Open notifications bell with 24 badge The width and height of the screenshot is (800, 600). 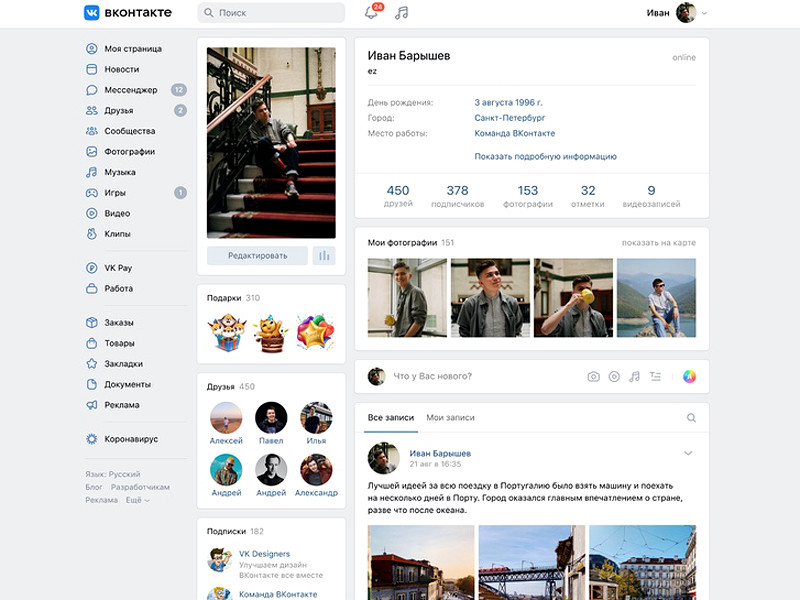[372, 13]
